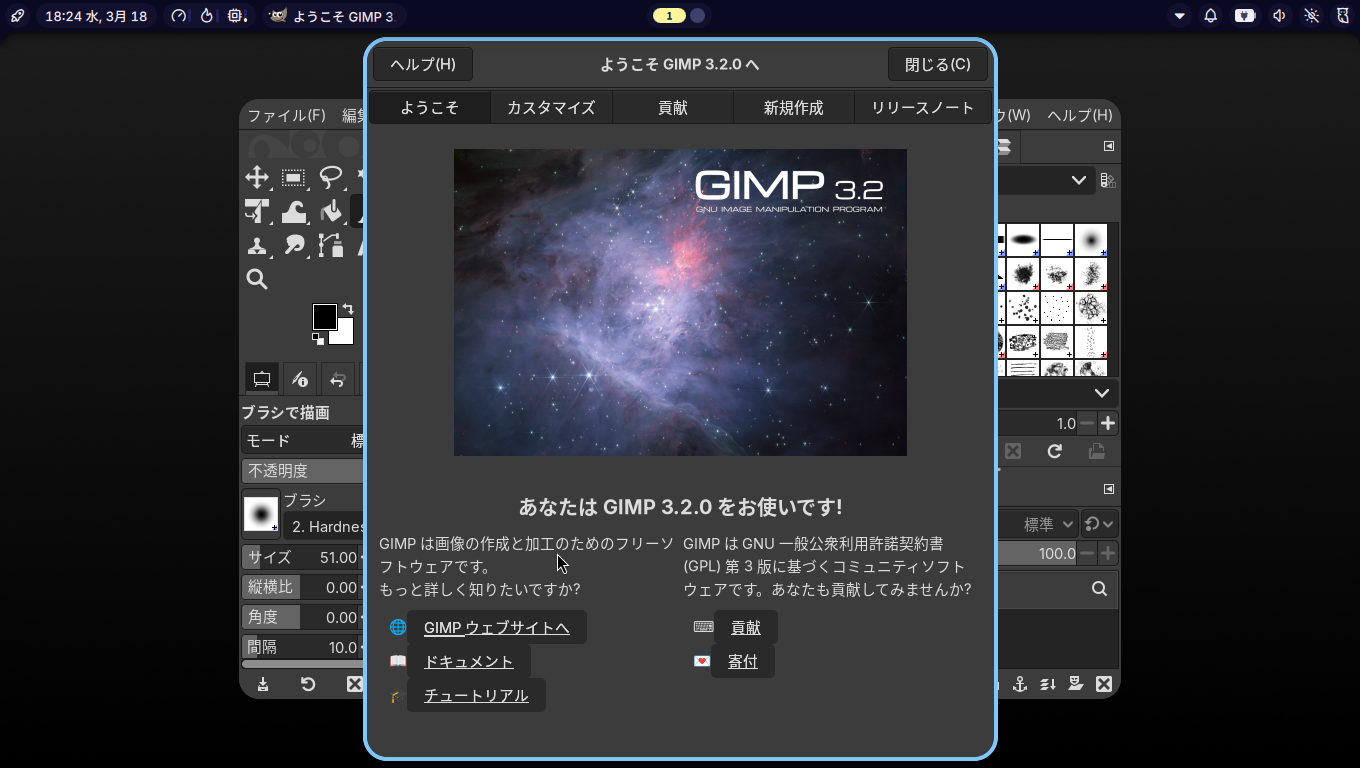Click the Spacing slider (間隔)
Screen dimensions: 1360x768
(x=302, y=647)
